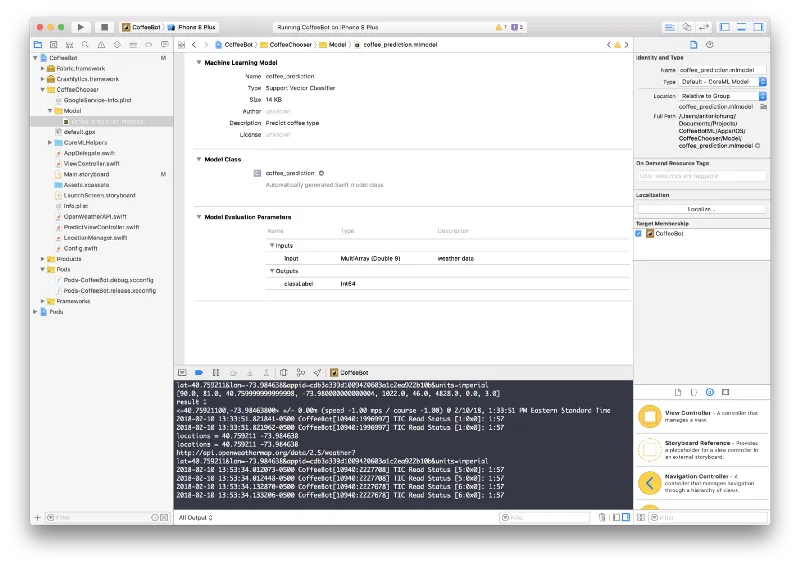Open the Source Control navigator
The height and width of the screenshot is (567, 800).
tap(54, 45)
